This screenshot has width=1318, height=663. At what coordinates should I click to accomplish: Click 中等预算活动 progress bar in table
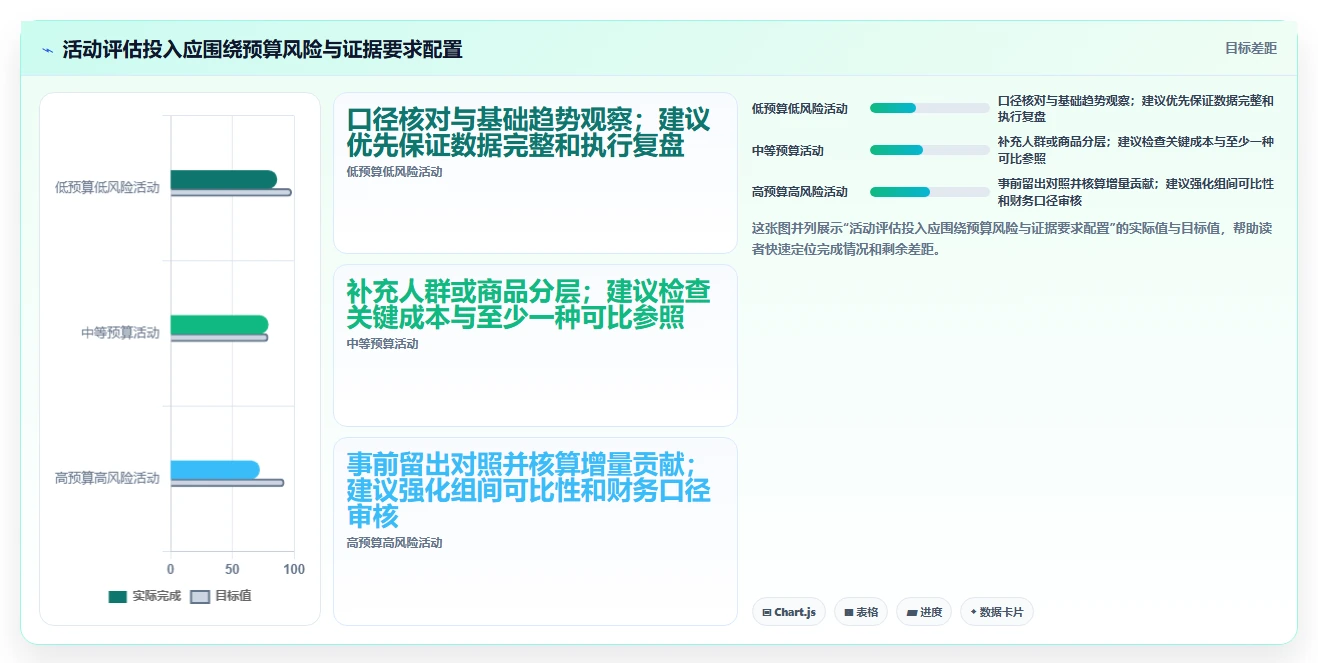coord(929,150)
